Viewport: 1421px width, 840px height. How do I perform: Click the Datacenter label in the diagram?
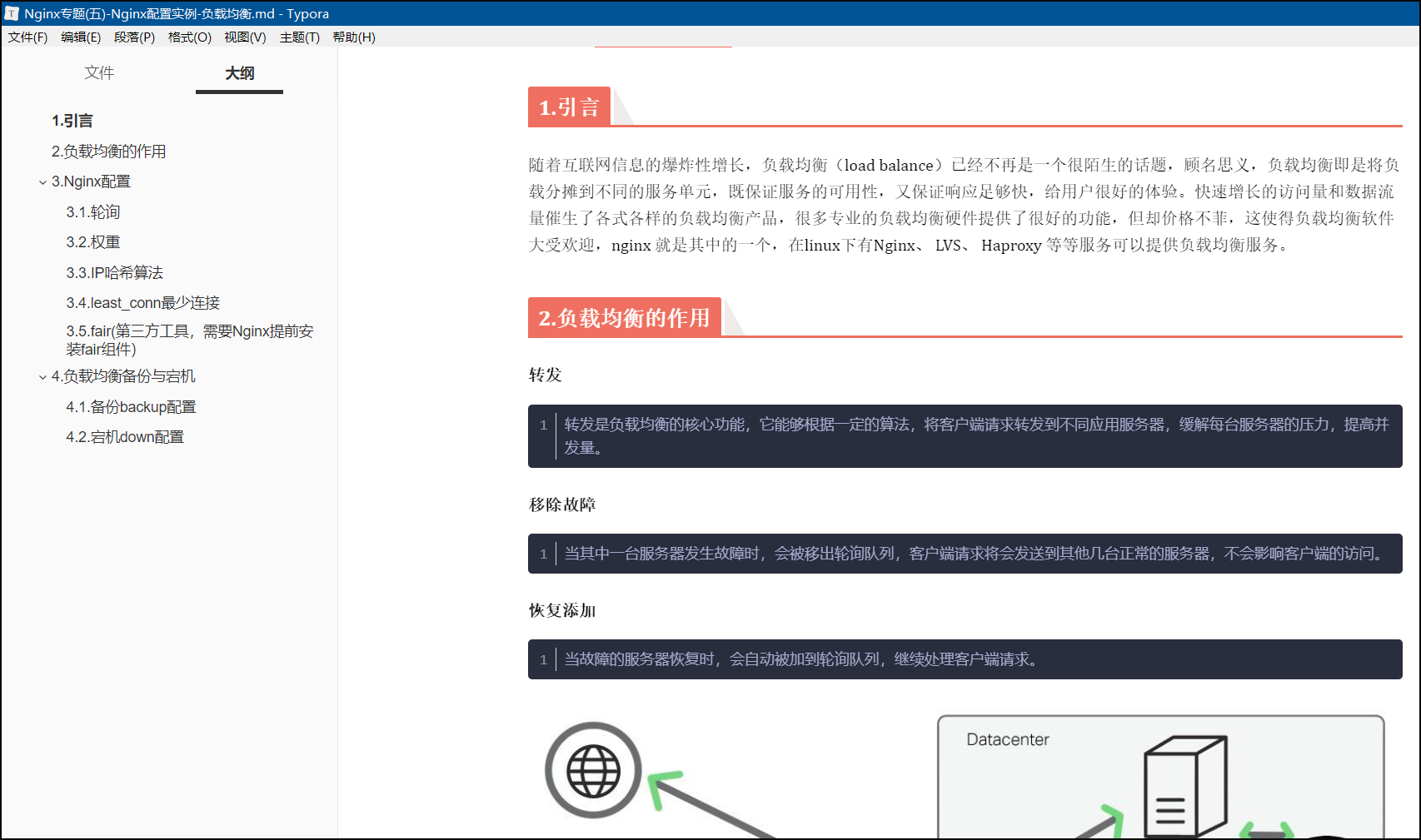click(1008, 739)
